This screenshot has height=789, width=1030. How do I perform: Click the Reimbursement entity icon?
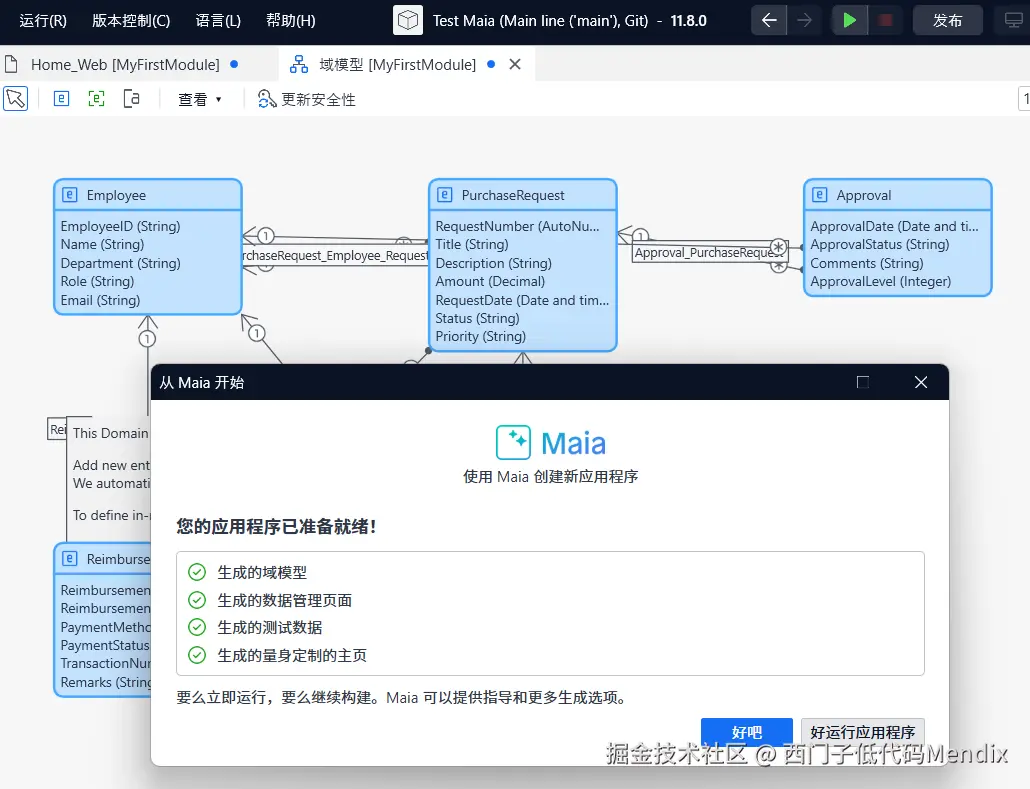[70, 558]
